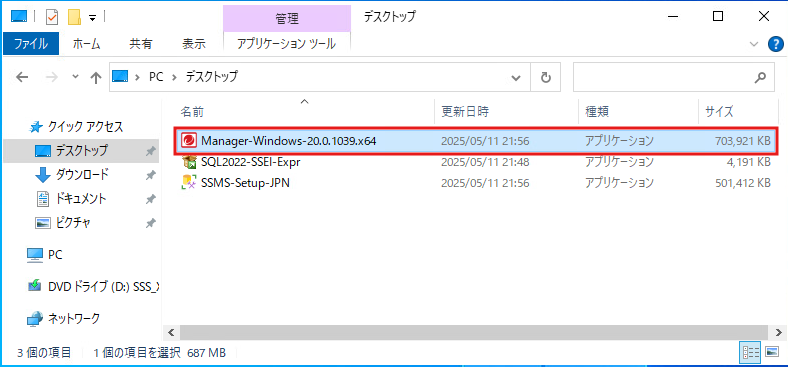Click PC in the address breadcrumb
The height and width of the screenshot is (367, 788).
tap(156, 77)
